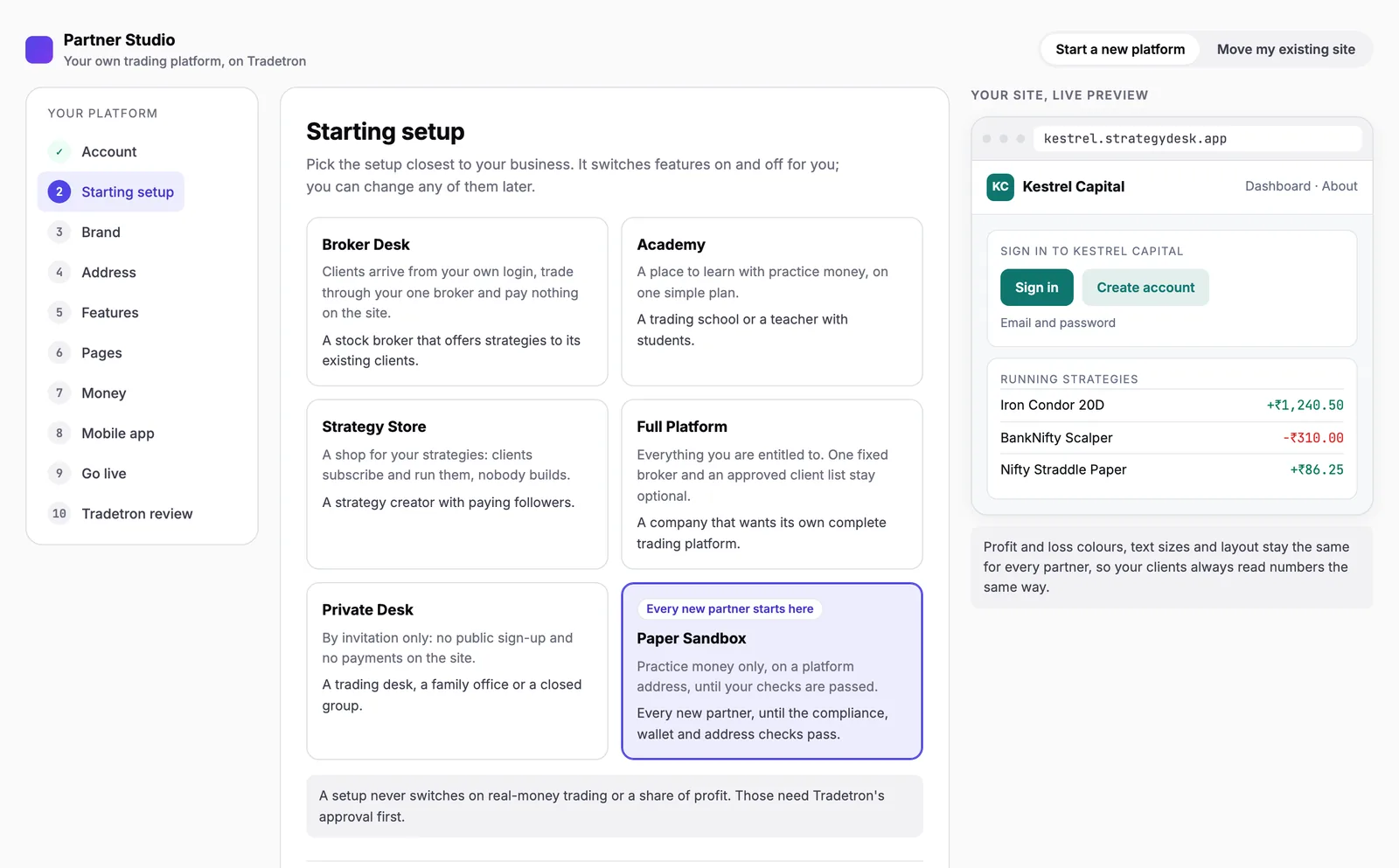The height and width of the screenshot is (868, 1399).
Task: Click the +₹86.25 profit value
Action: 1317,470
